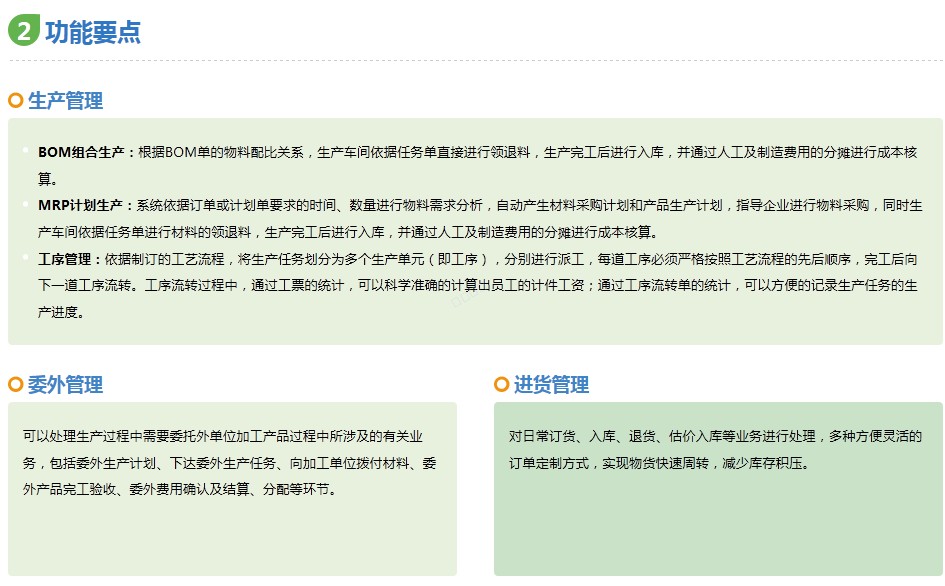
Task: Click the orange circle beside 委外管理
Action: tap(16, 384)
